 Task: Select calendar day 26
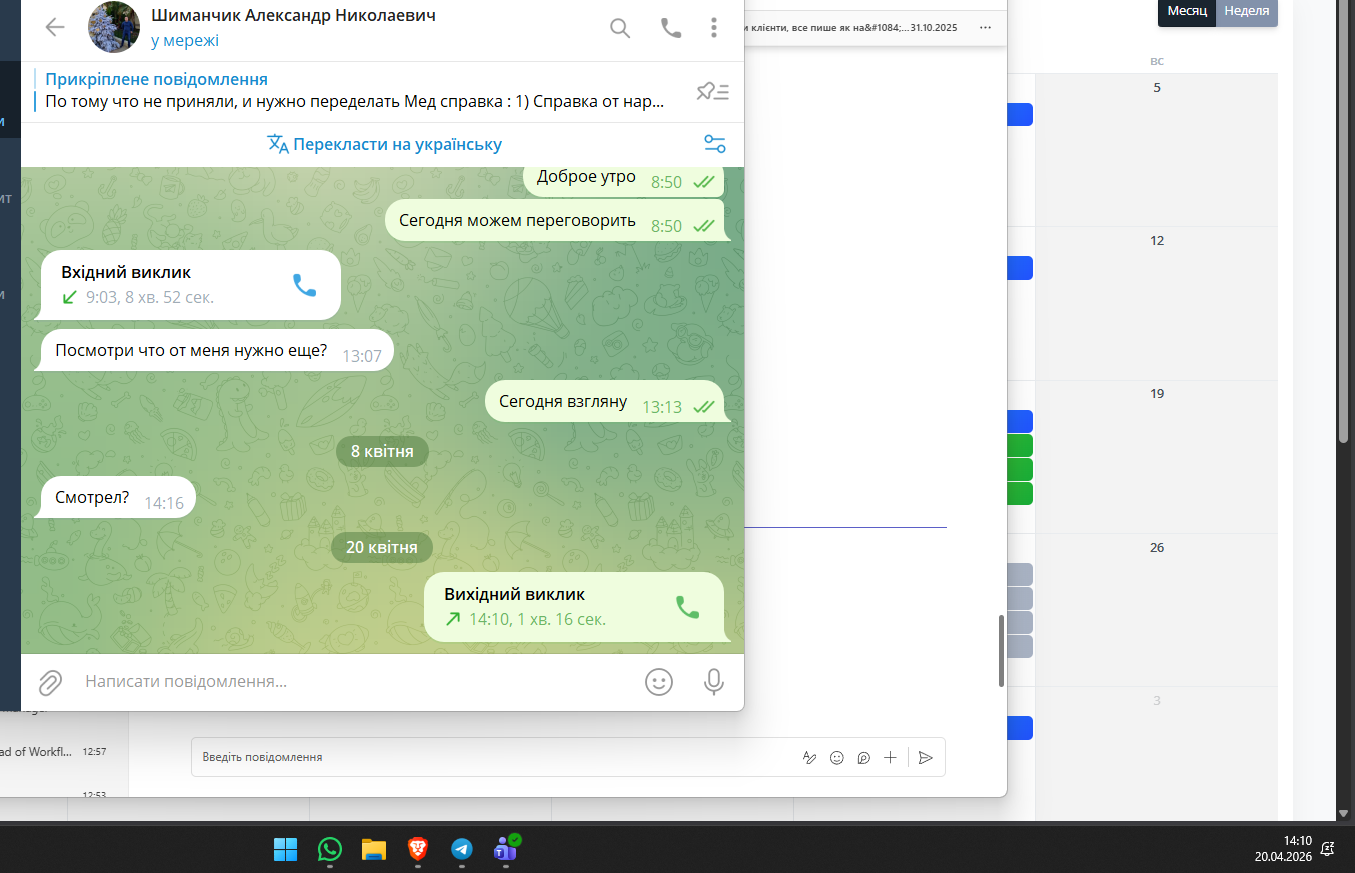pos(1157,548)
